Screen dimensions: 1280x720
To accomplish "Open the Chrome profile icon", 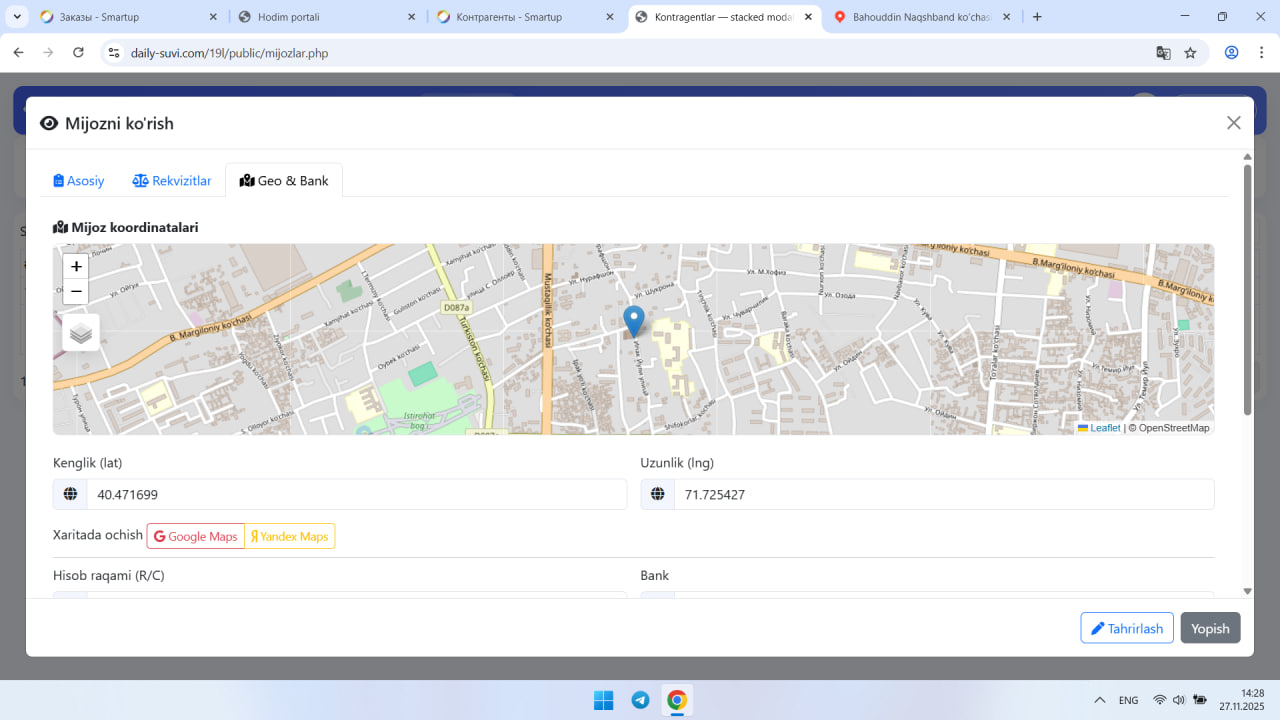I will click(x=1232, y=53).
